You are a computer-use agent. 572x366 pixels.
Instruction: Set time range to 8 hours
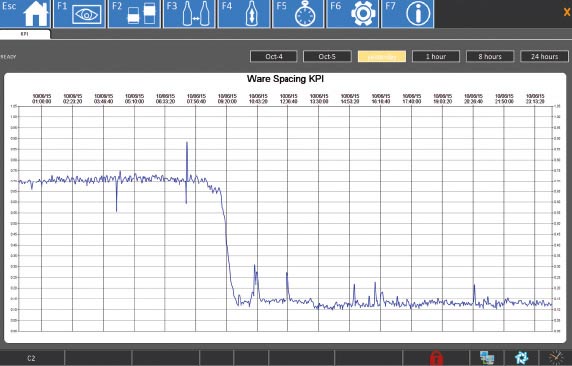click(x=490, y=57)
